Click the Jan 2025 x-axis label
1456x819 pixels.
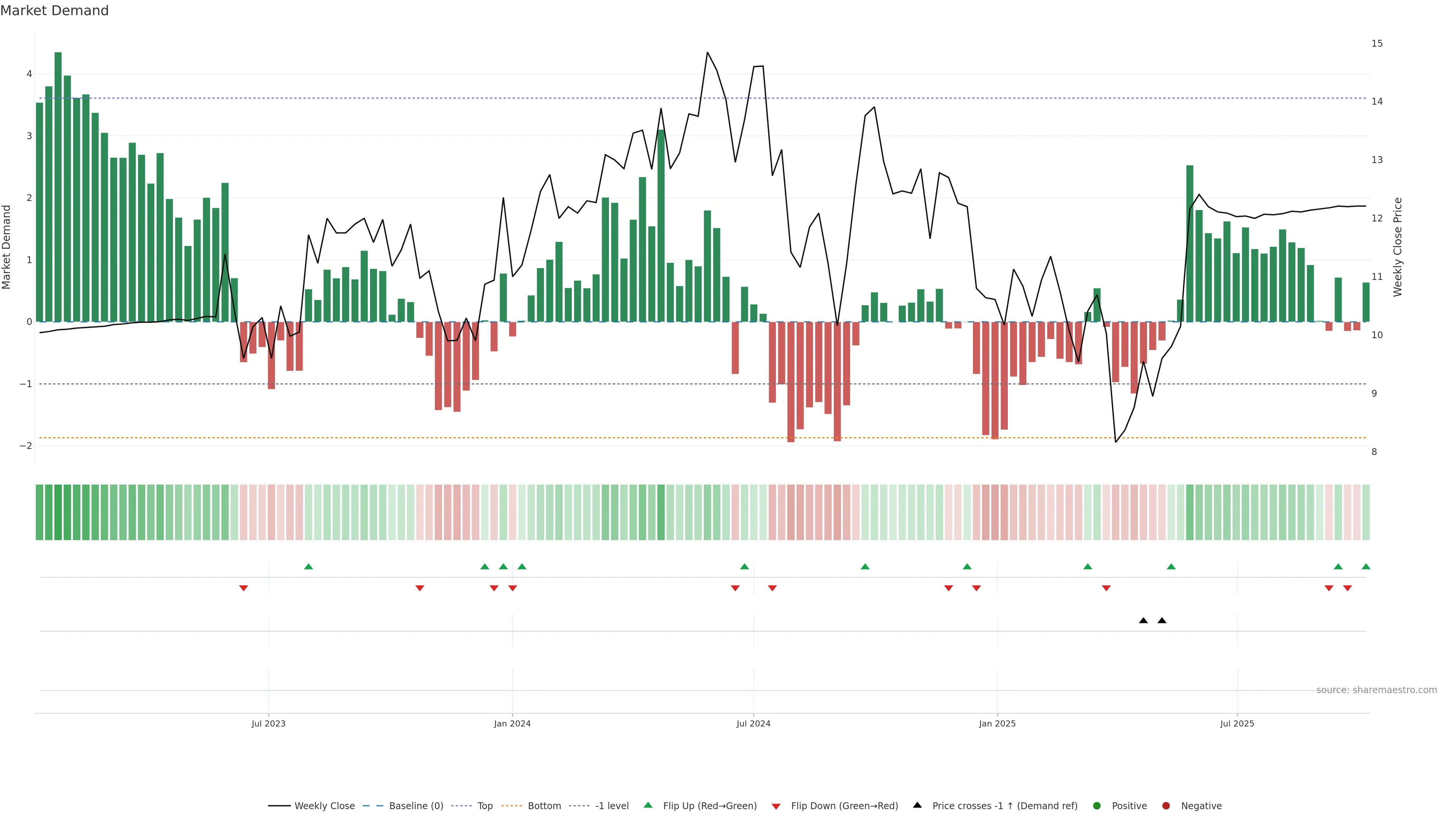(997, 723)
